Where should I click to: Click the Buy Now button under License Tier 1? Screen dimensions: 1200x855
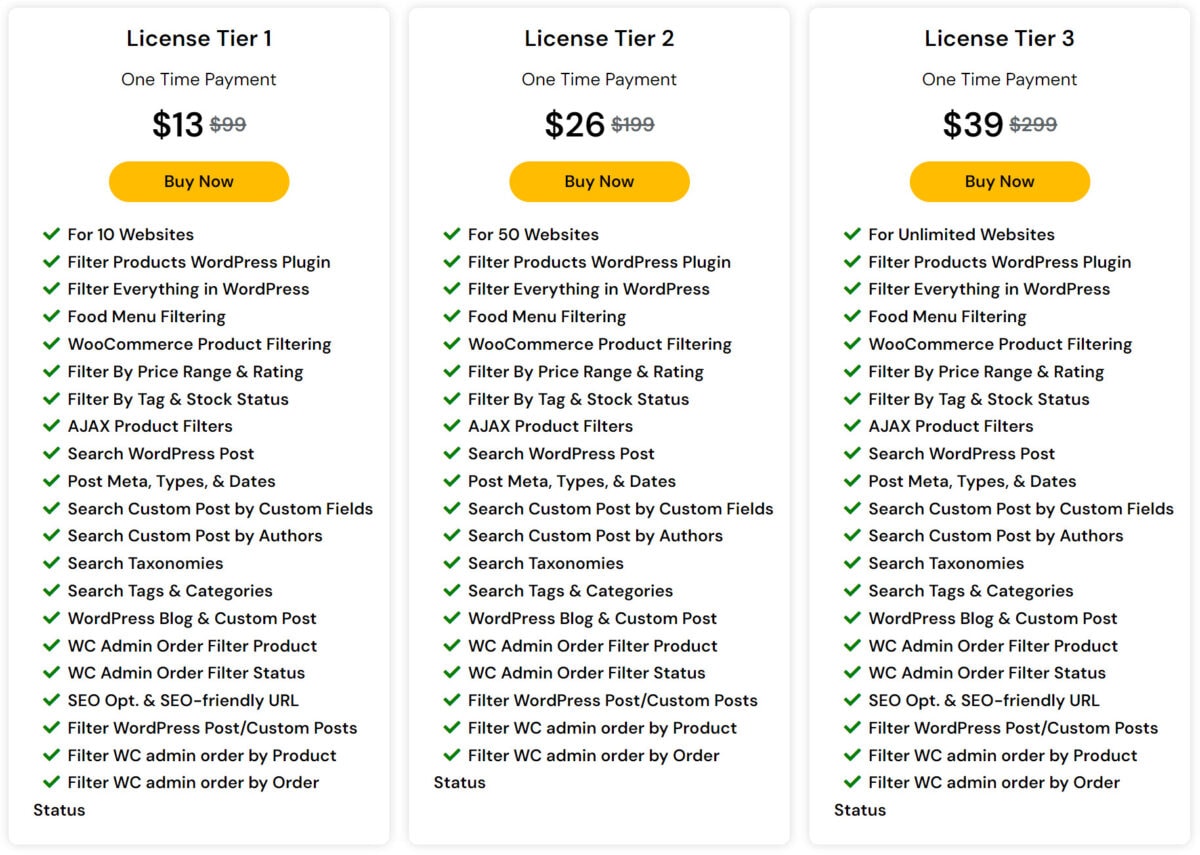click(198, 181)
